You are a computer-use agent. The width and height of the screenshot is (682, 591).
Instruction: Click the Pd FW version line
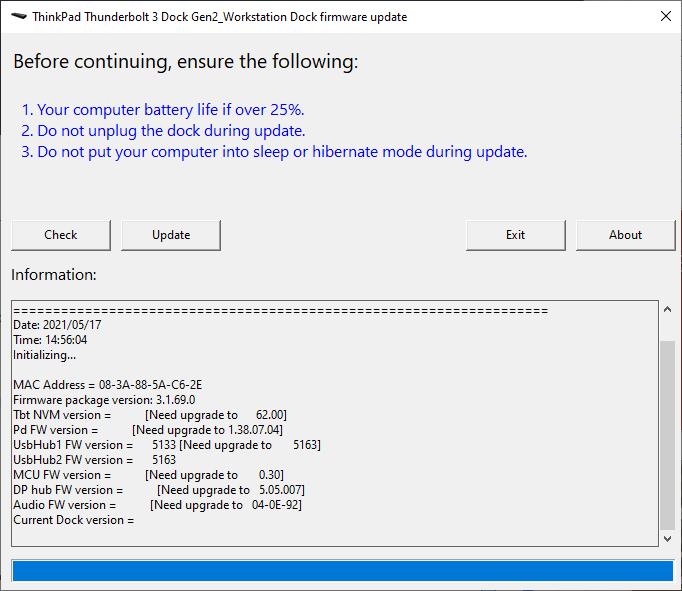pyautogui.click(x=148, y=430)
